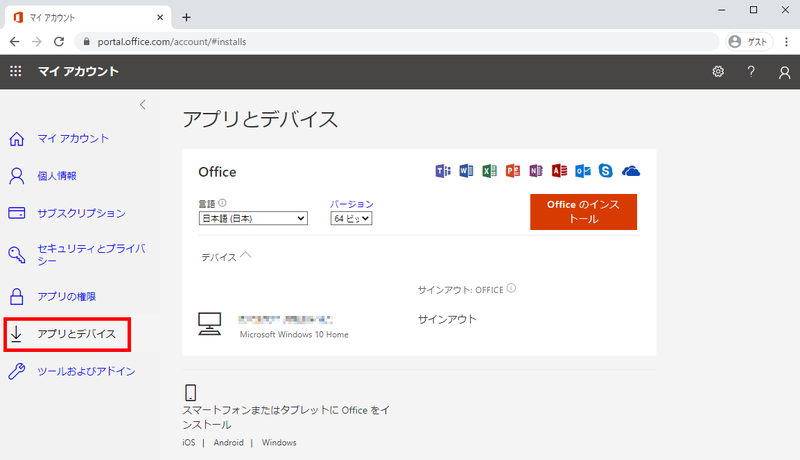Open サブスクリプション sidebar item

81,213
